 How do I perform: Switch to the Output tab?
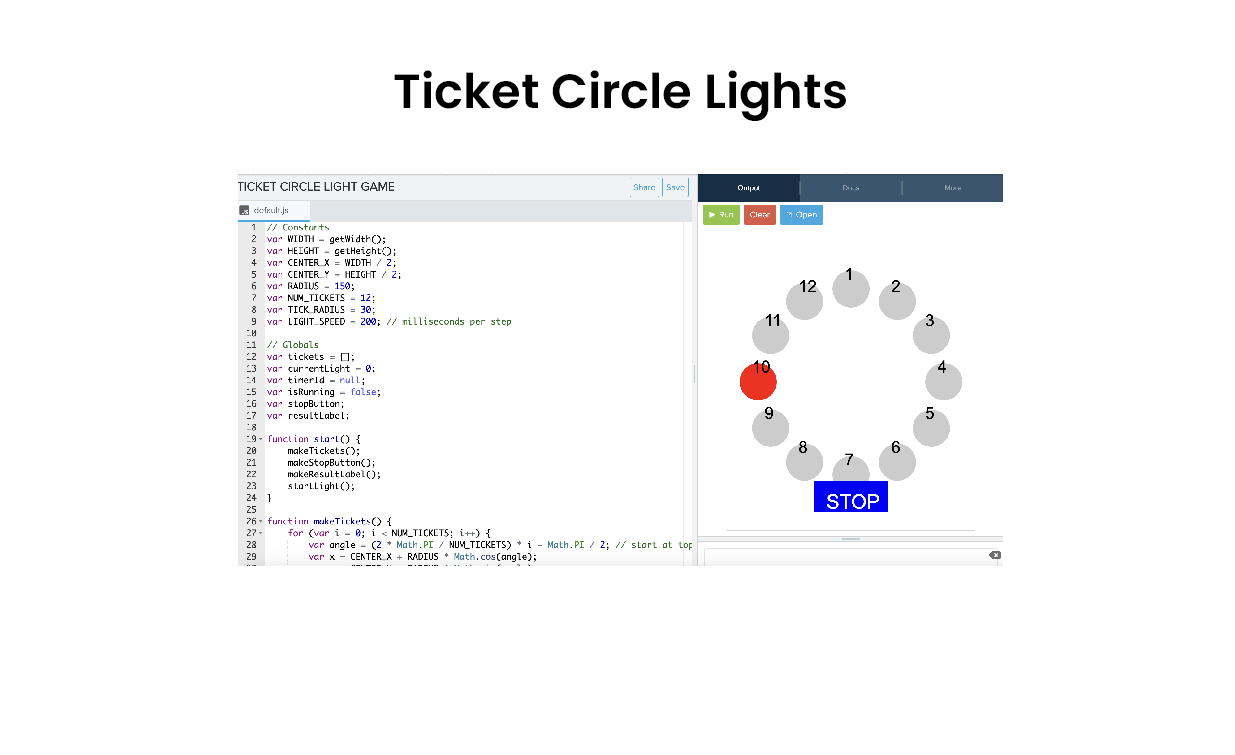click(x=748, y=187)
